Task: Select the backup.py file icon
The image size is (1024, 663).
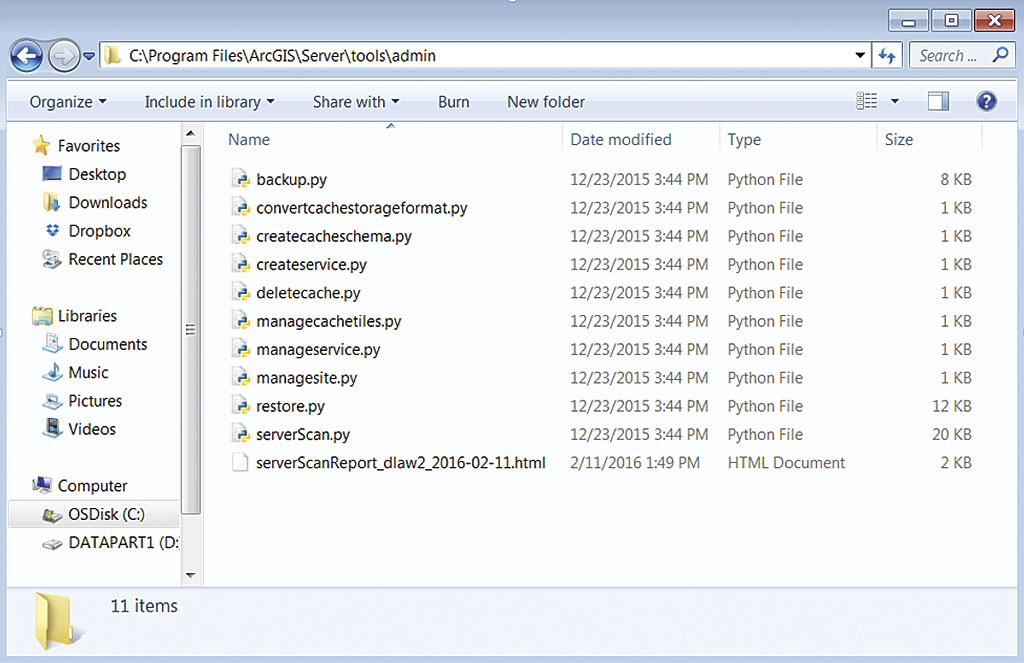Action: point(241,179)
